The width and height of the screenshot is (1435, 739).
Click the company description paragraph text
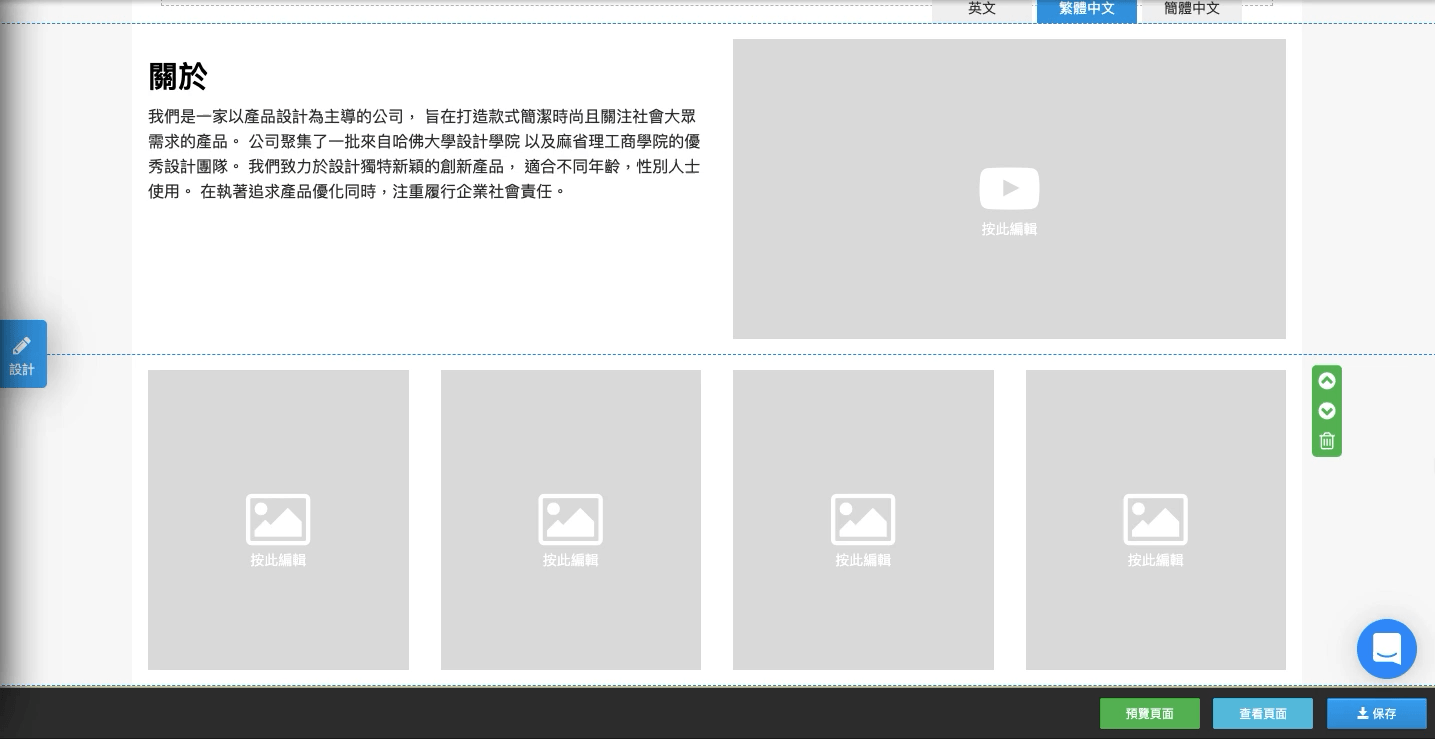point(424,154)
